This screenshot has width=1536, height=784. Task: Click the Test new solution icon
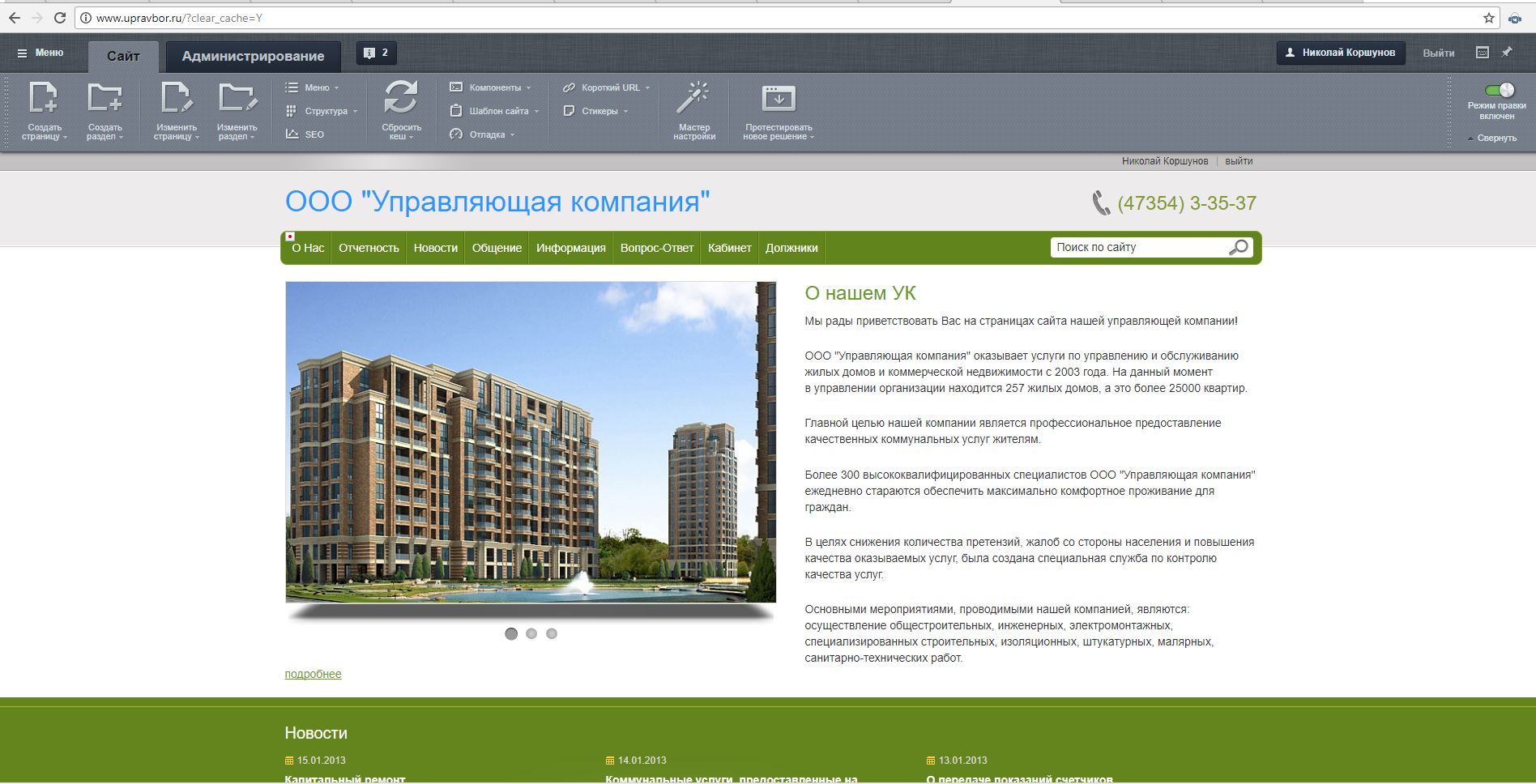(779, 98)
